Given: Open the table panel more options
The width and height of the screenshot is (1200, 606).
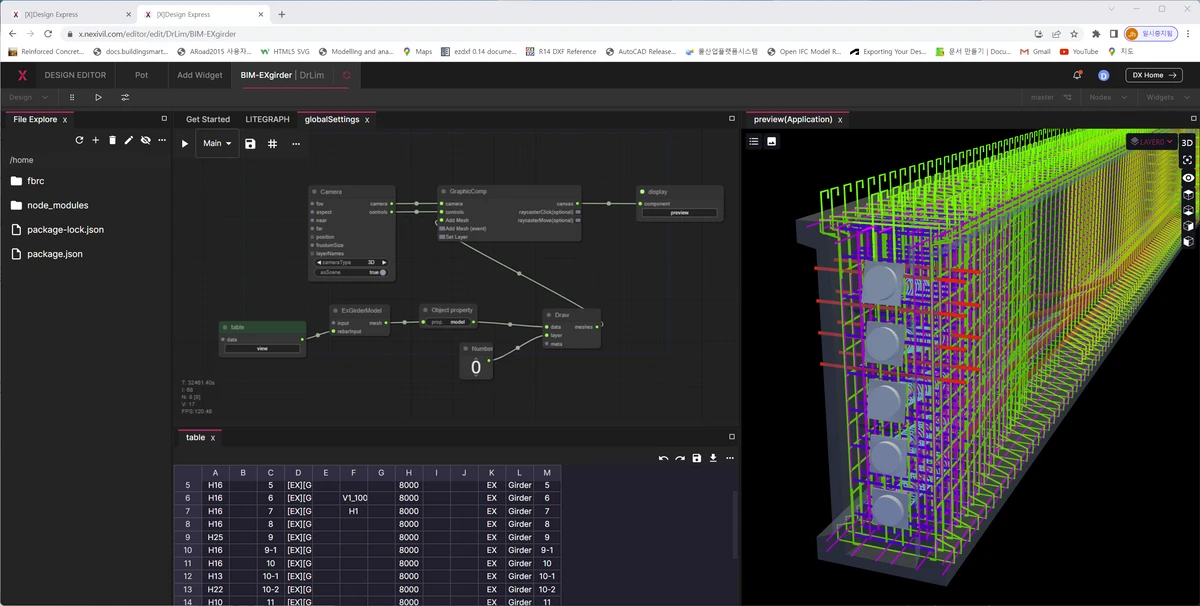Looking at the screenshot, I should pyautogui.click(x=730, y=458).
